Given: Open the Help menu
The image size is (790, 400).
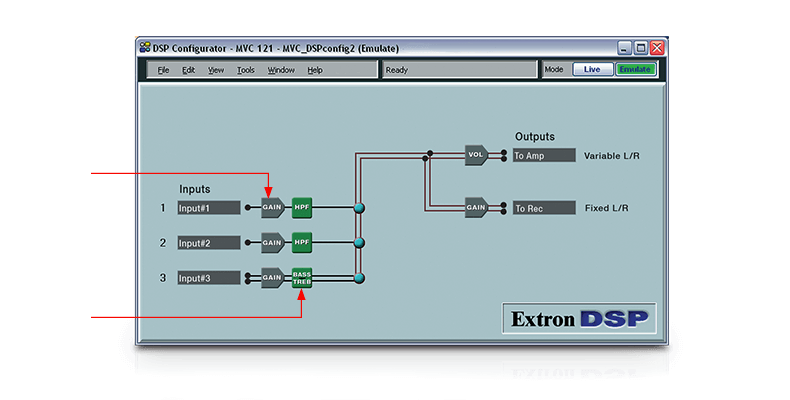Looking at the screenshot, I should click(315, 70).
